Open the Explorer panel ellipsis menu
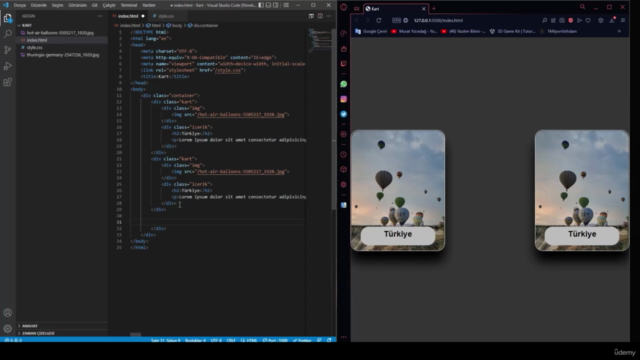 tap(100, 16)
